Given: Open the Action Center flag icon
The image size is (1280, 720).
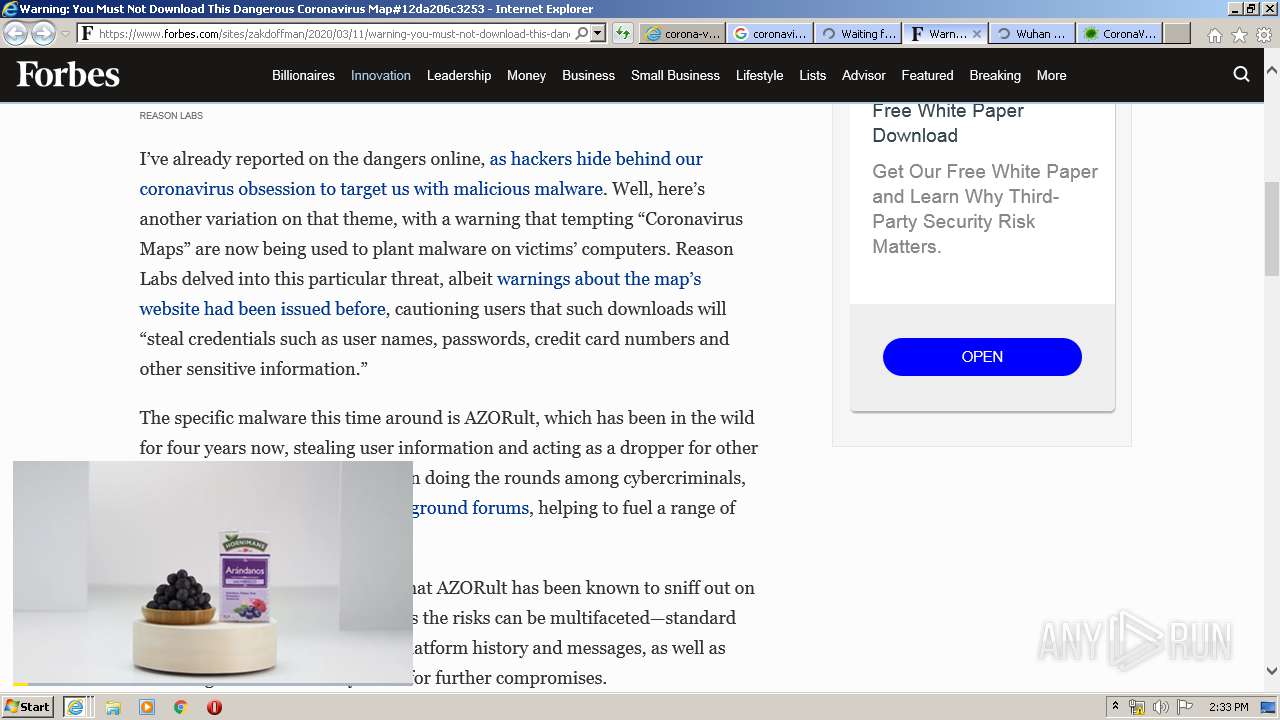Looking at the screenshot, I should coord(1185,707).
